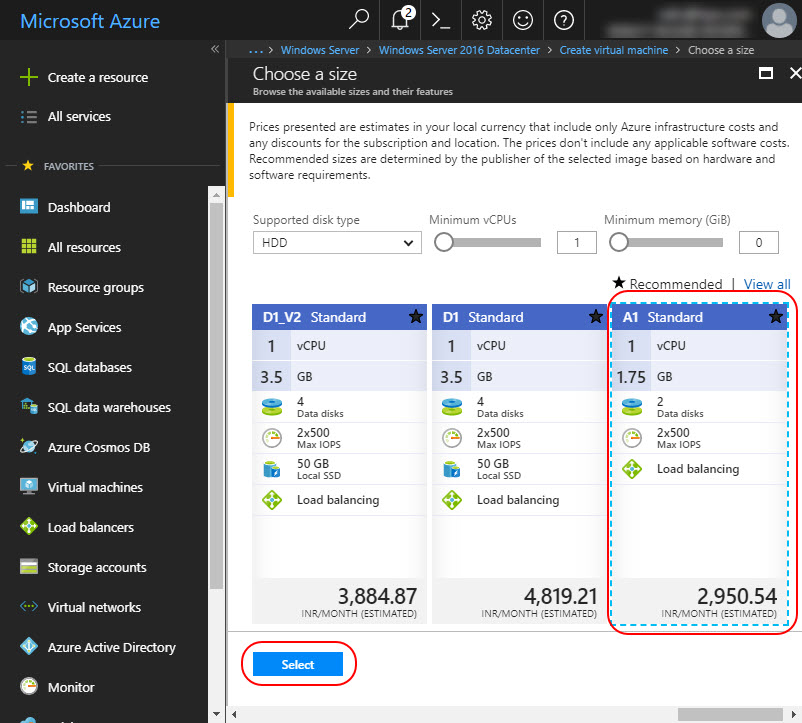Image resolution: width=802 pixels, height=723 pixels.
Task: Go to Create virtual machine breadcrumb
Action: tap(614, 50)
